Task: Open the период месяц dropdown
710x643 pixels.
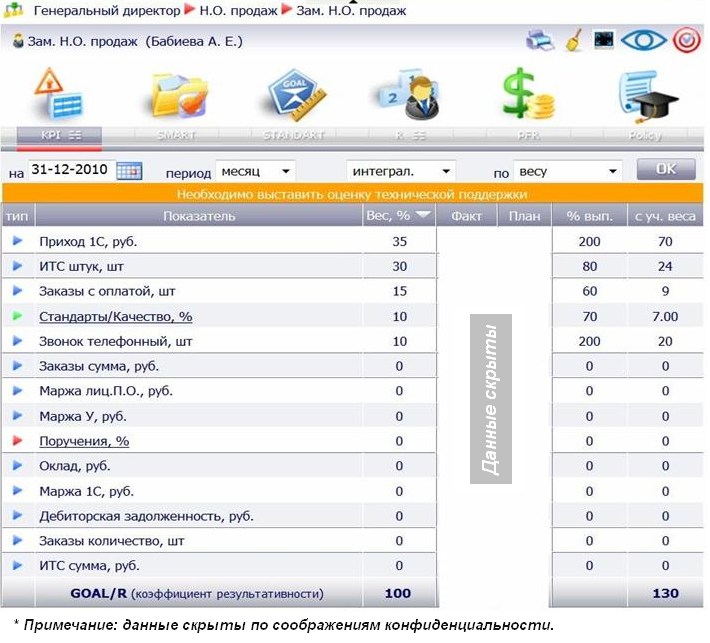Action: [x=255, y=172]
